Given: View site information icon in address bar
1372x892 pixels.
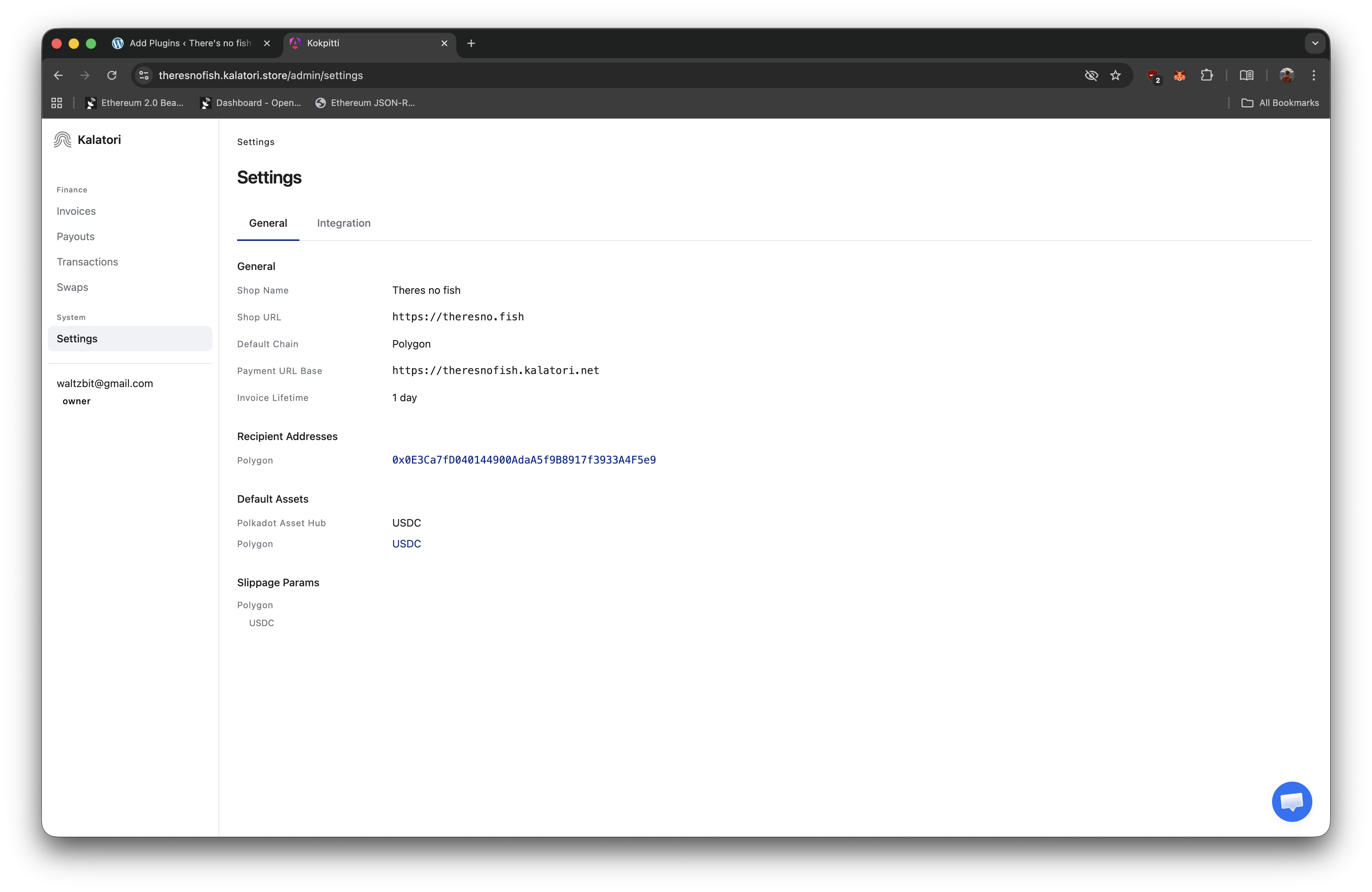Looking at the screenshot, I should click(144, 76).
